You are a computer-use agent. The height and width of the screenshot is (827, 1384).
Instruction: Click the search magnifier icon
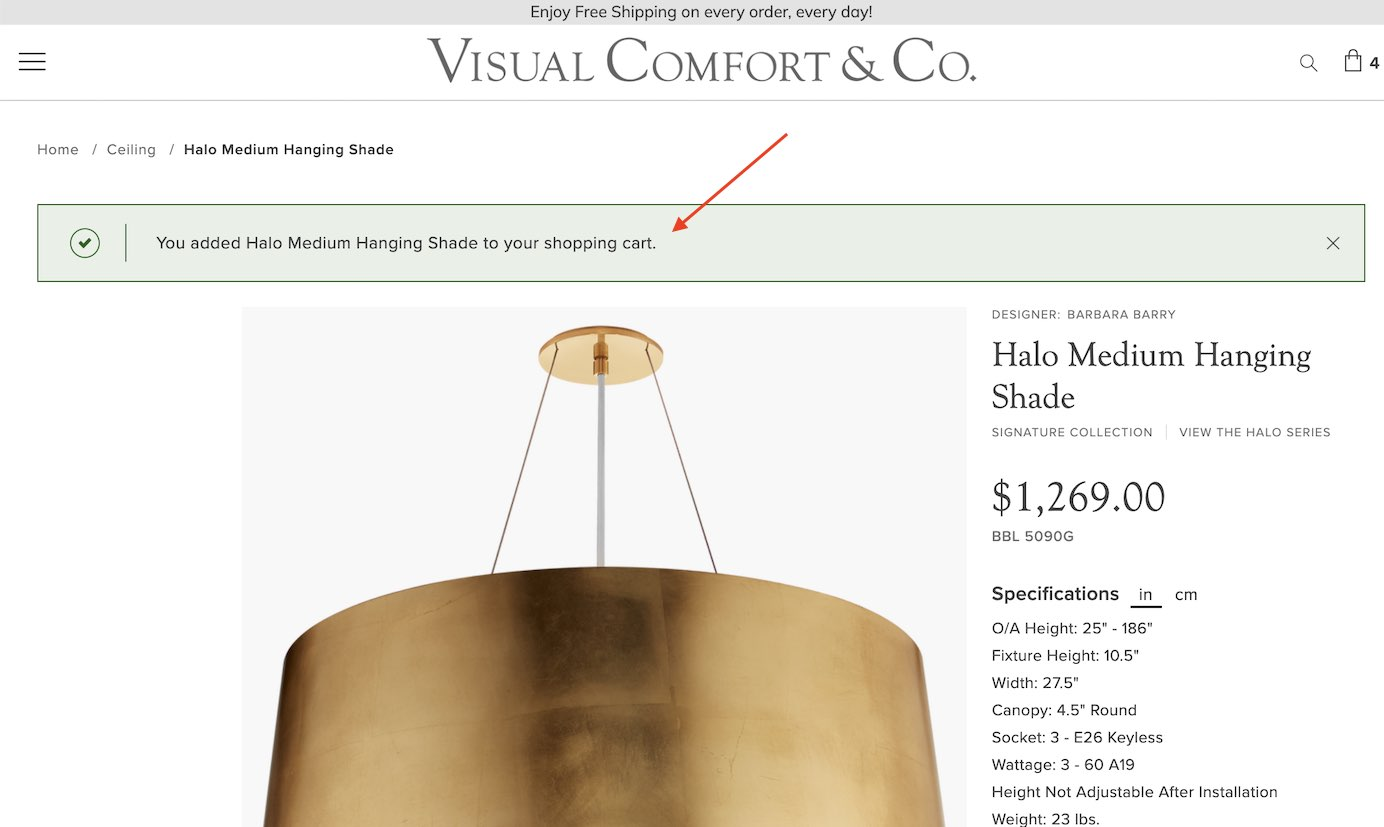[1308, 62]
